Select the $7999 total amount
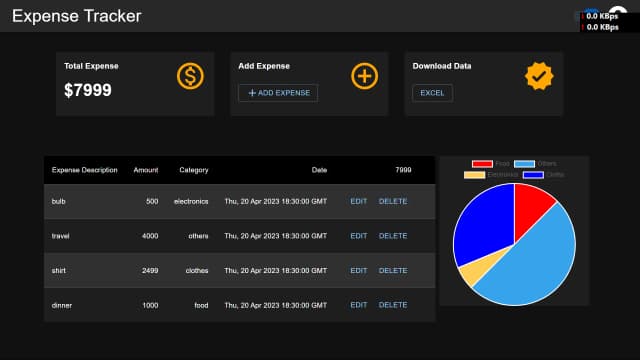640x360 pixels. 88,90
